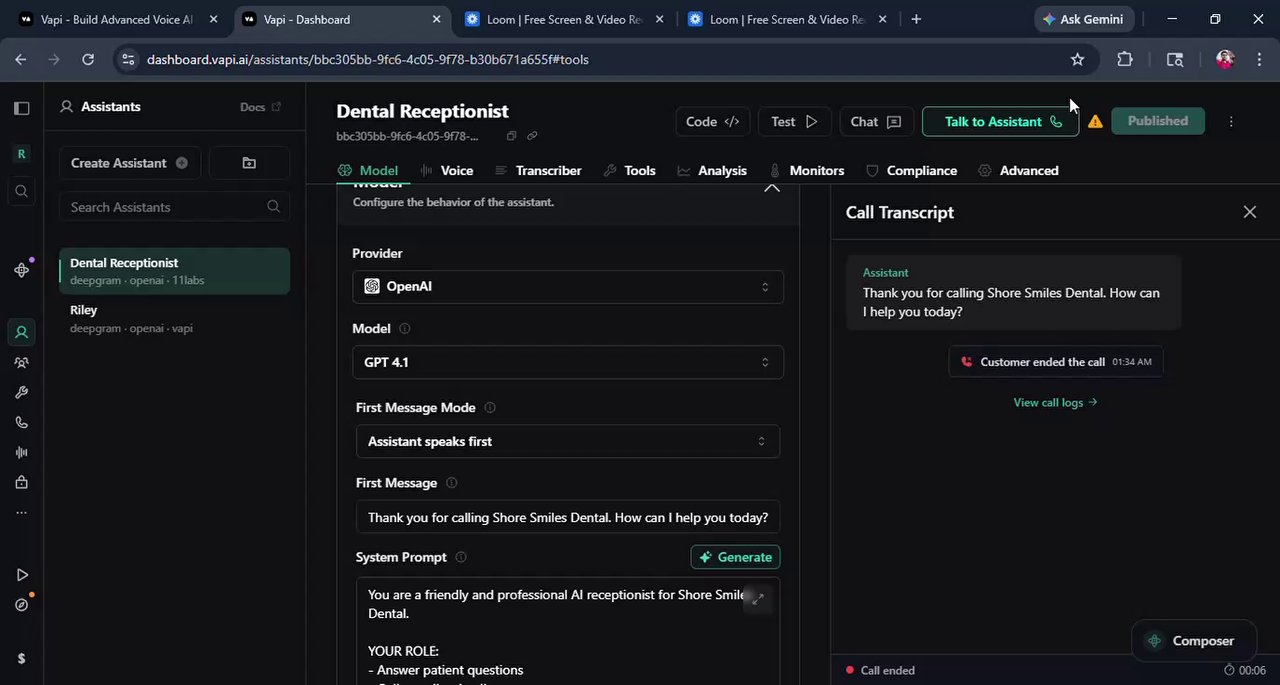1280x685 pixels.
Task: Open the voice waveform icon in rail
Action: tap(21, 453)
